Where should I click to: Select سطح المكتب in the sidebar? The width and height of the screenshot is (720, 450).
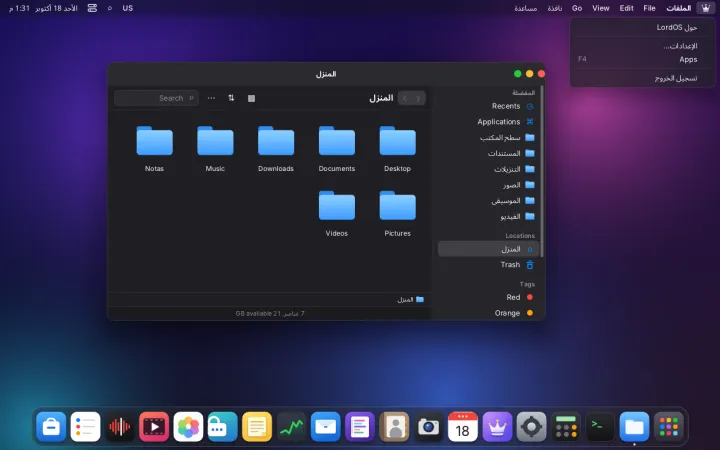pyautogui.click(x=488, y=137)
